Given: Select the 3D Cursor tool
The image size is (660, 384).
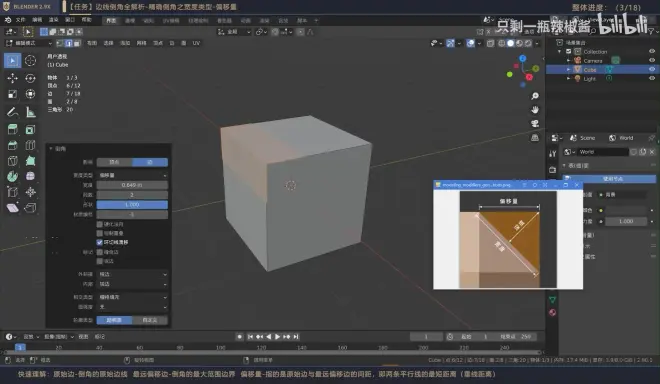Looking at the screenshot, I should (30, 61).
